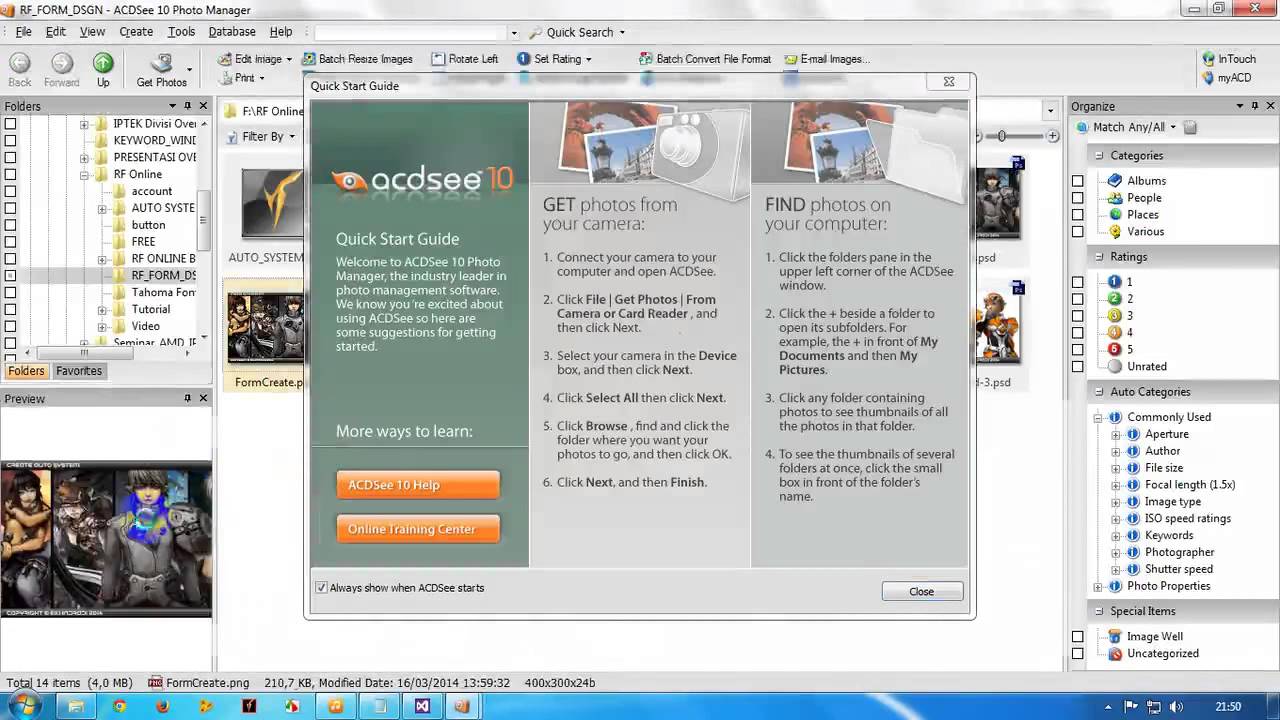Select the FormCreate thumbnail image
The width and height of the screenshot is (1280, 720).
tap(265, 327)
